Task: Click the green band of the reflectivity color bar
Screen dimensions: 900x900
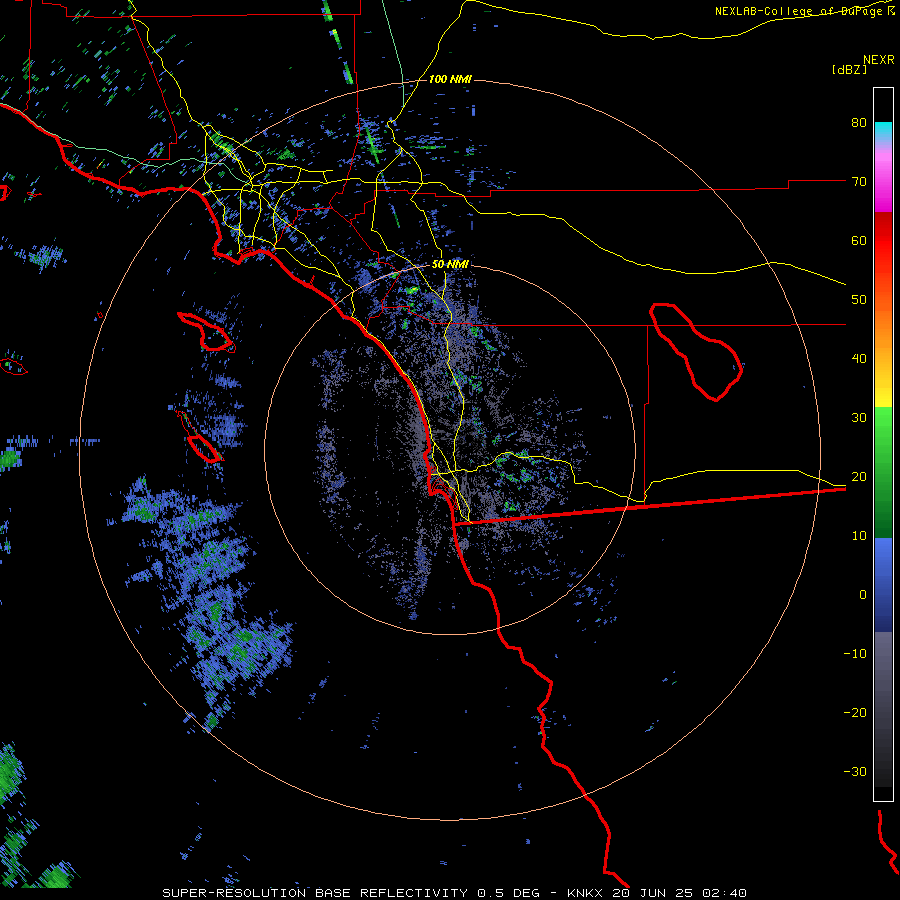Action: [883, 472]
